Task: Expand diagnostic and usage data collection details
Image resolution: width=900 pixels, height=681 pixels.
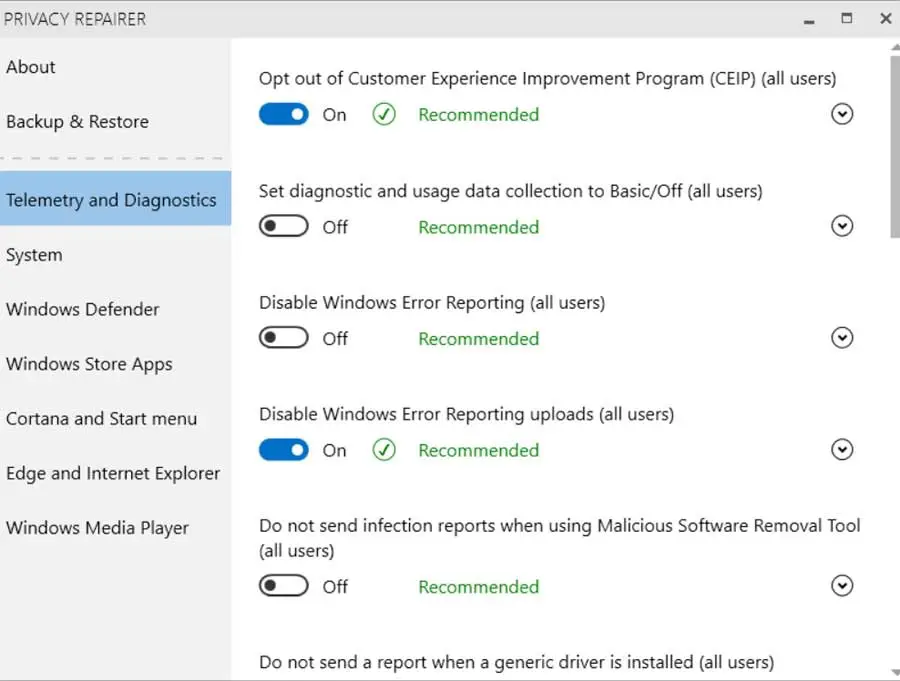Action: coord(843,227)
